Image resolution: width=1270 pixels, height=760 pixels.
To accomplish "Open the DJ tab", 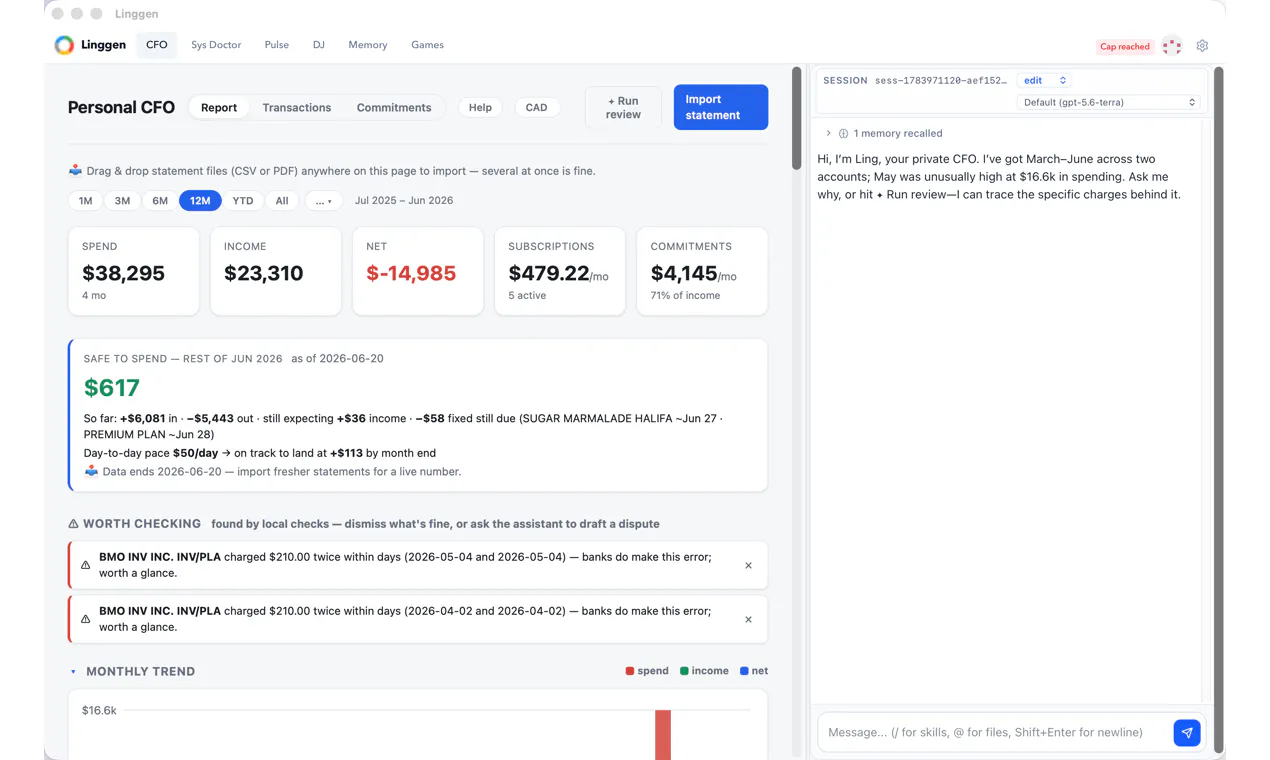I will 319,45.
